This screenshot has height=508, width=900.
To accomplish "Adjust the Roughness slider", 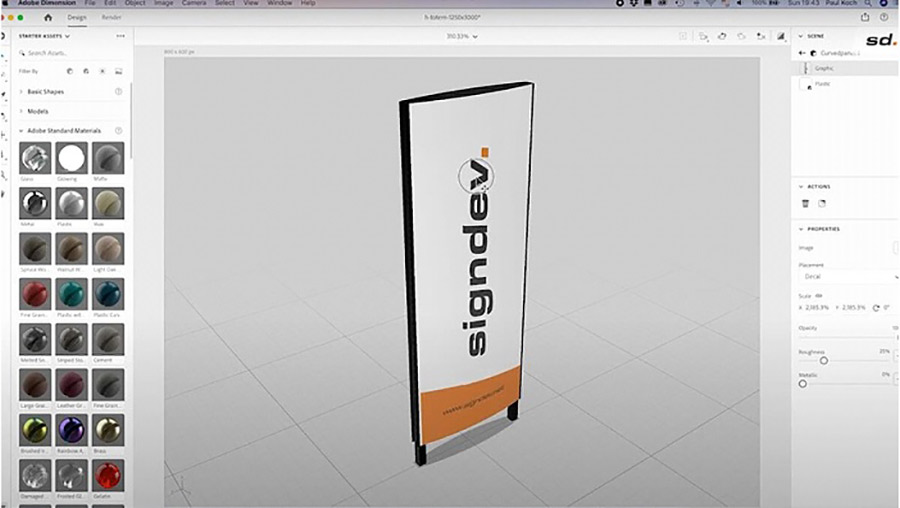I will 824,360.
